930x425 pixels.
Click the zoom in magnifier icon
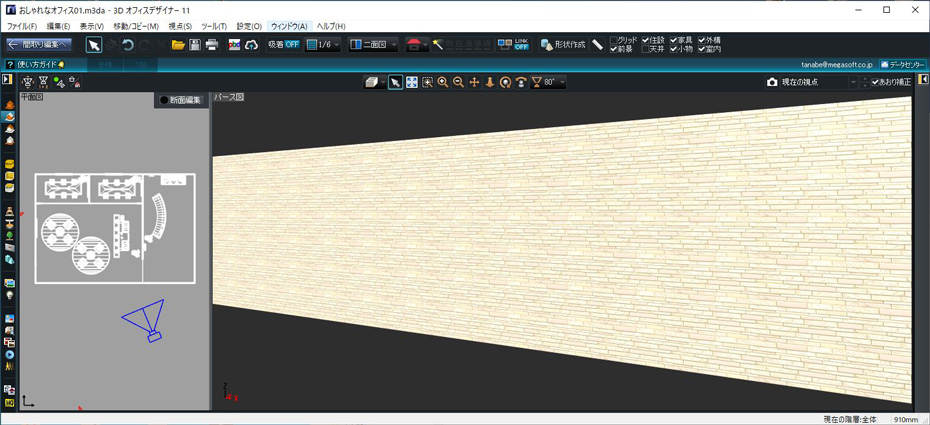[443, 82]
